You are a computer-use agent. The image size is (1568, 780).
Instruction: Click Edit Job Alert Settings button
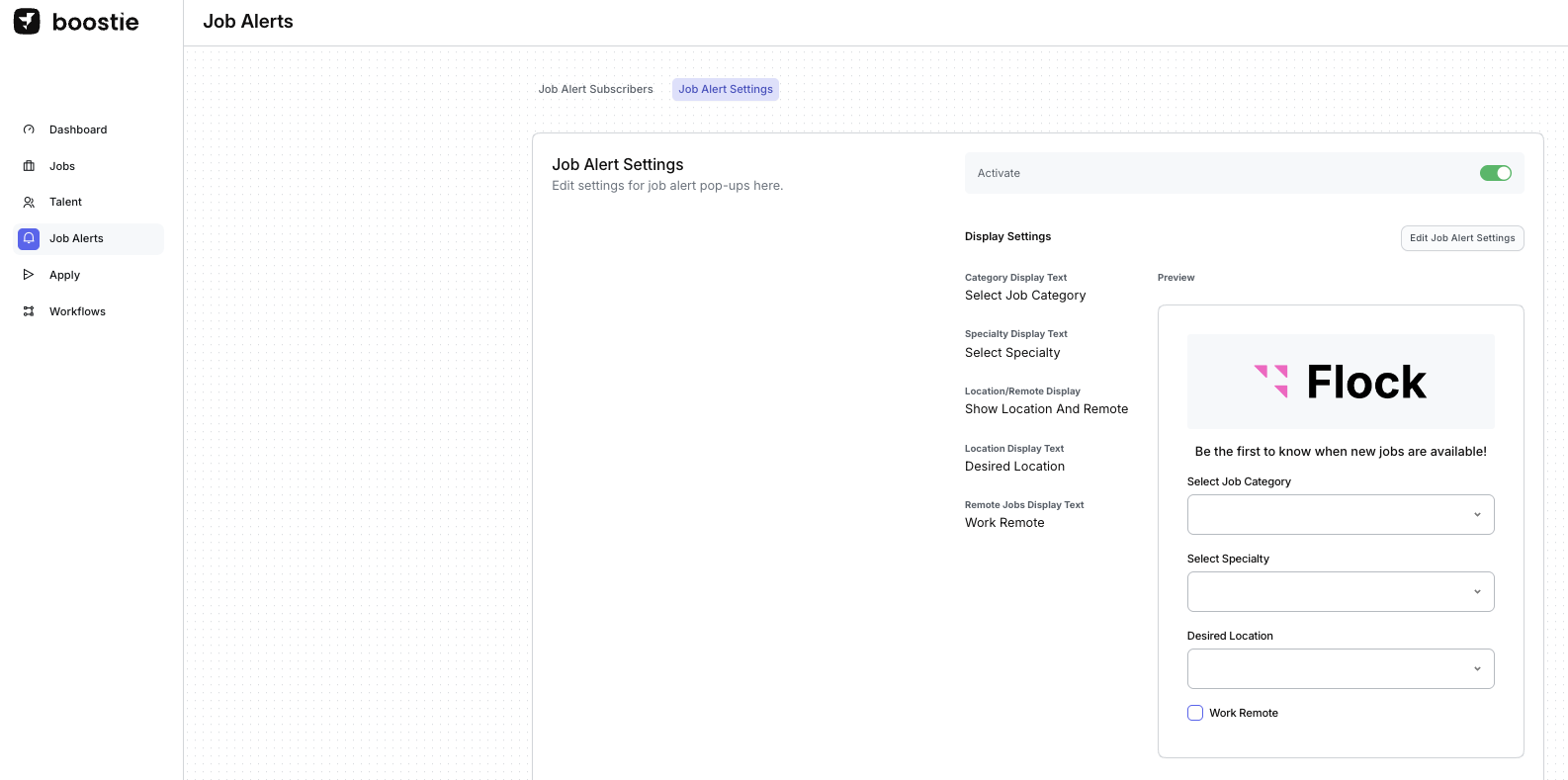point(1461,238)
